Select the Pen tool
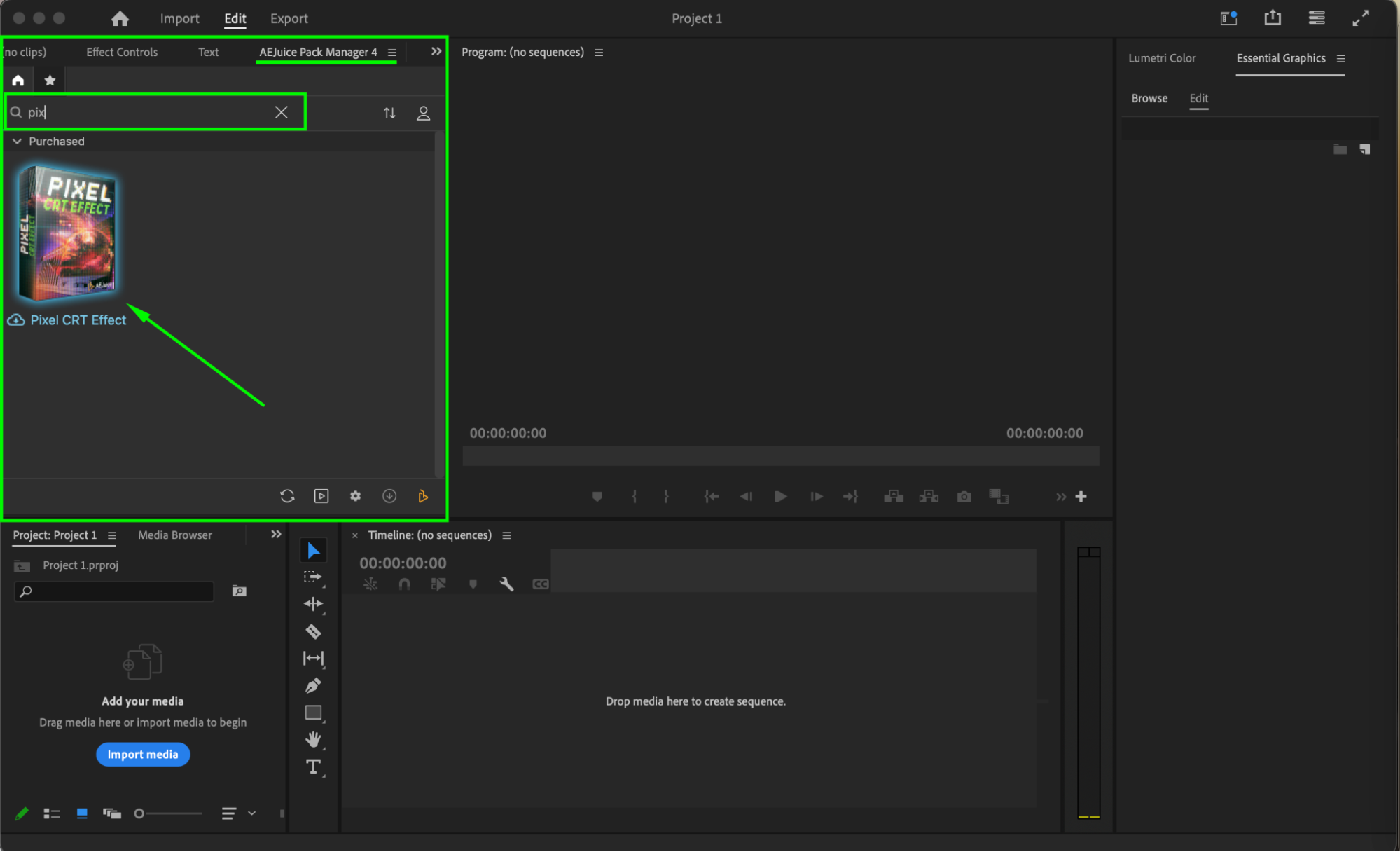Viewport: 1400px width, 852px height. pos(313,685)
